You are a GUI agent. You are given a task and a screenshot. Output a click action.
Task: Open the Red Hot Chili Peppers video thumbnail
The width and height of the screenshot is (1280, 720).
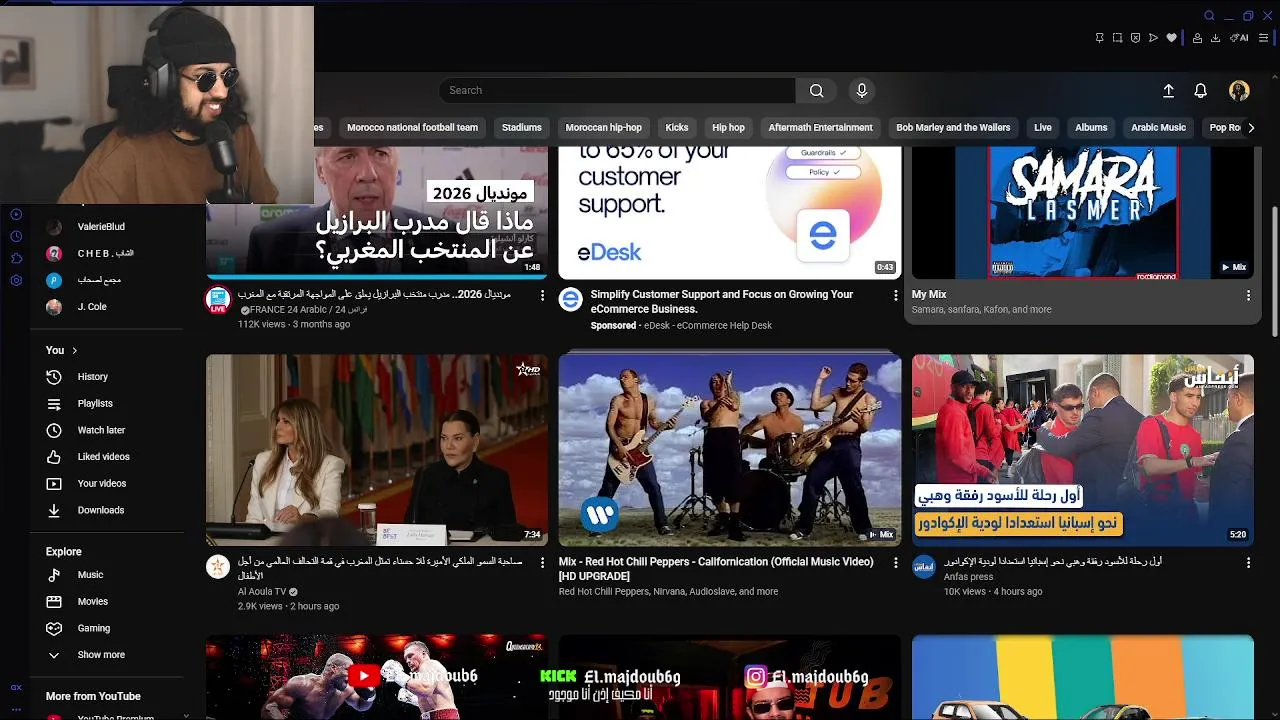point(730,450)
